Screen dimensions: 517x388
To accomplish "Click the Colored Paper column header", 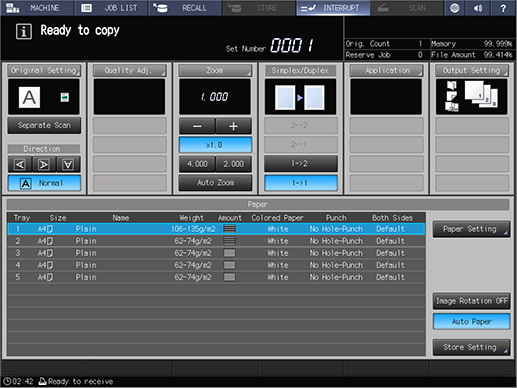I will click(x=277, y=218).
